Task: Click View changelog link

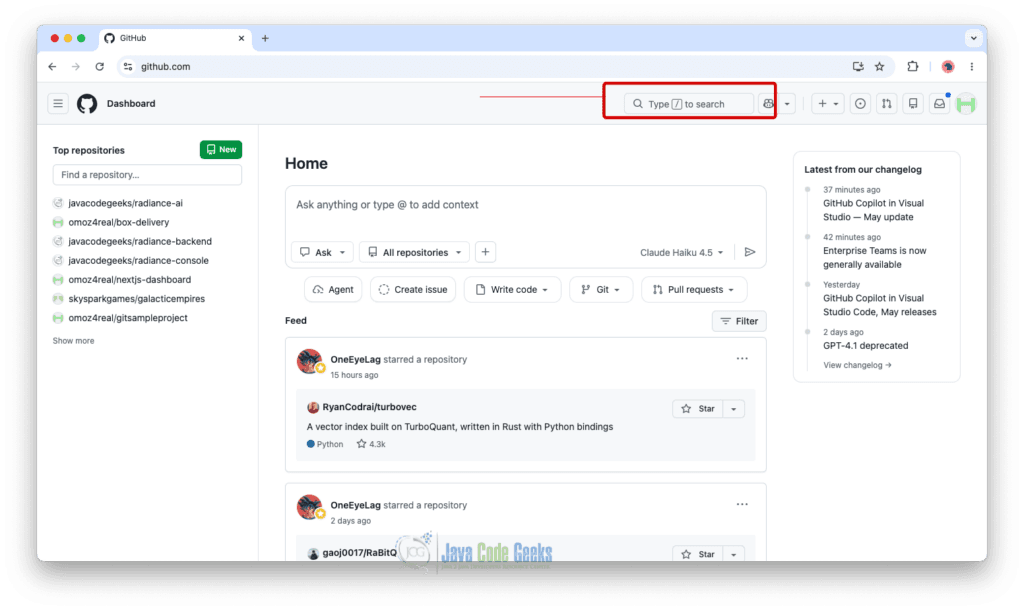Action: pyautogui.click(x=857, y=365)
